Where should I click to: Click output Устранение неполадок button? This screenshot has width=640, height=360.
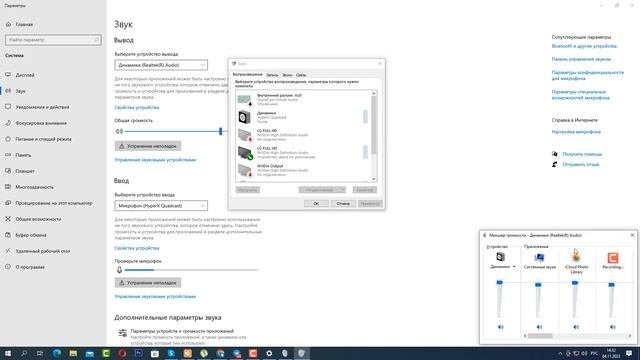coord(148,146)
